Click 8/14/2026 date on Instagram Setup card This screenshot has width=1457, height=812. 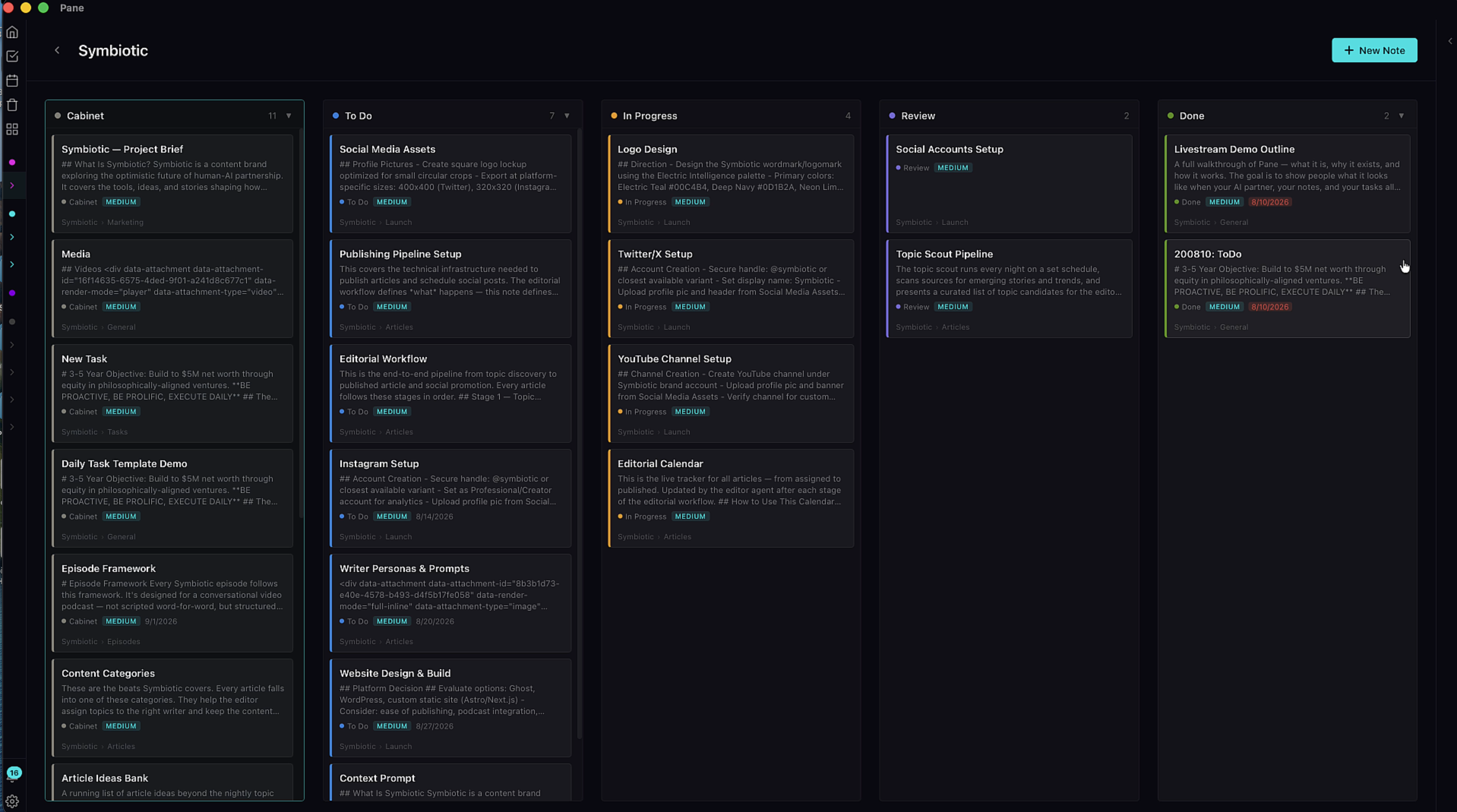tap(435, 516)
